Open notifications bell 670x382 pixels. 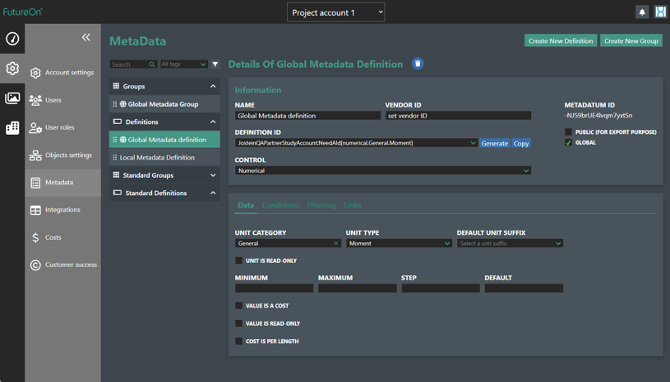click(642, 12)
